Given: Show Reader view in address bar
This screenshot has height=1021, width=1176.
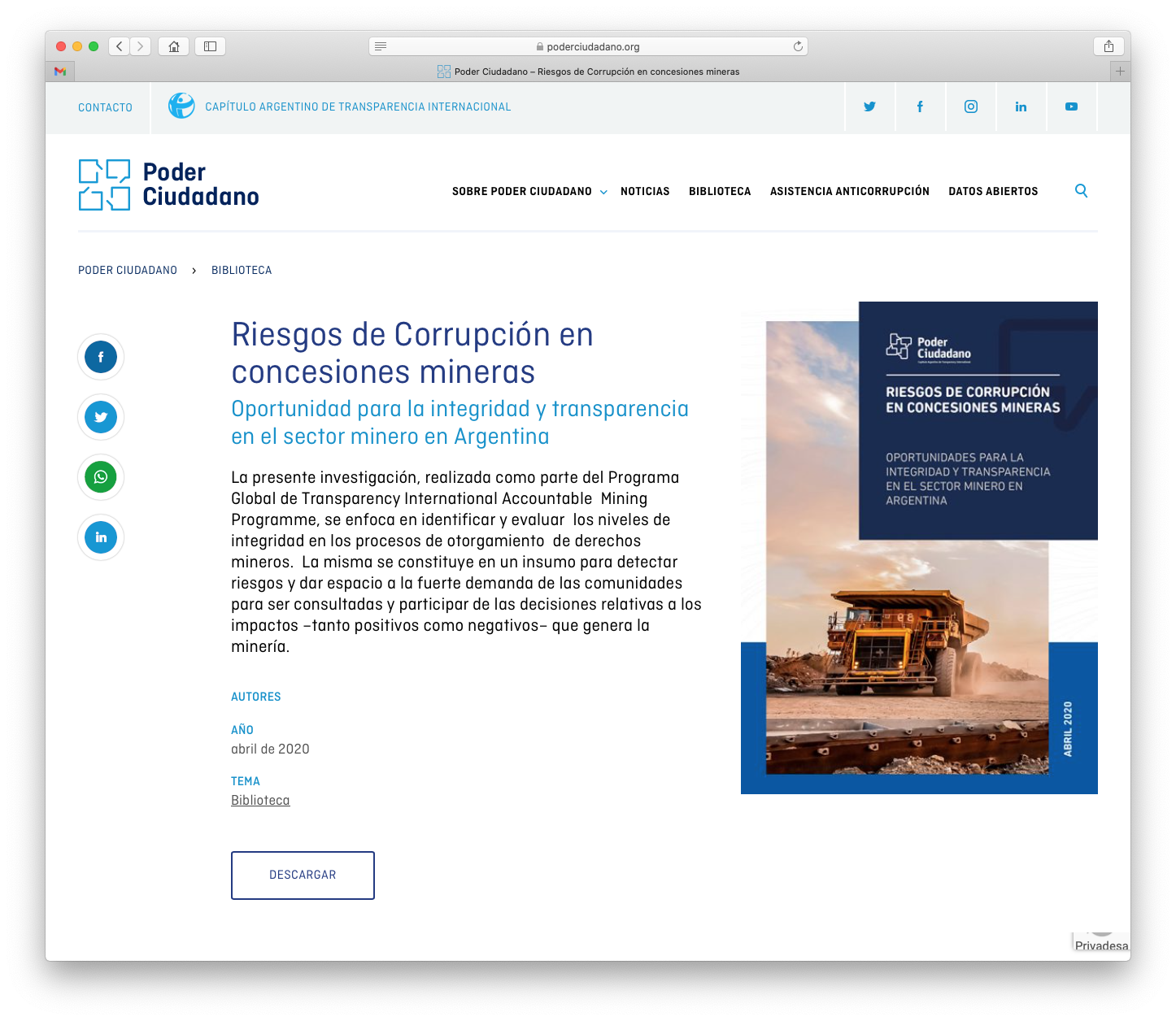Looking at the screenshot, I should coord(381,46).
